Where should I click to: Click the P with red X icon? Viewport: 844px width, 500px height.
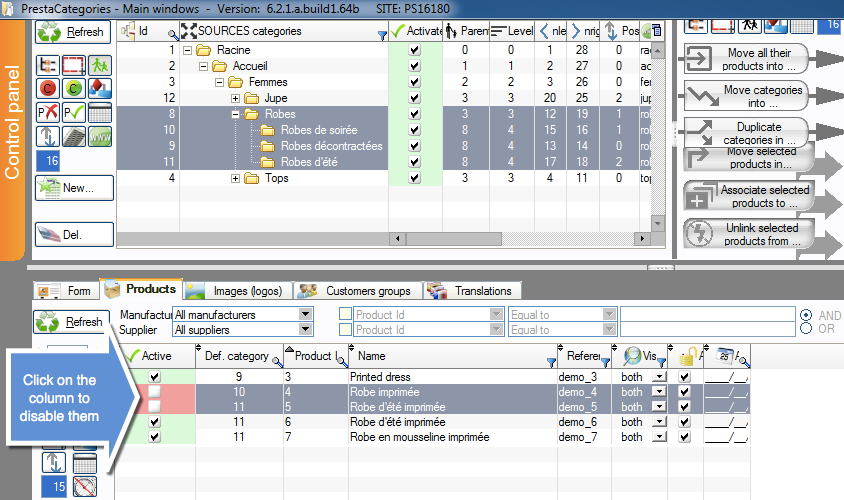point(48,112)
